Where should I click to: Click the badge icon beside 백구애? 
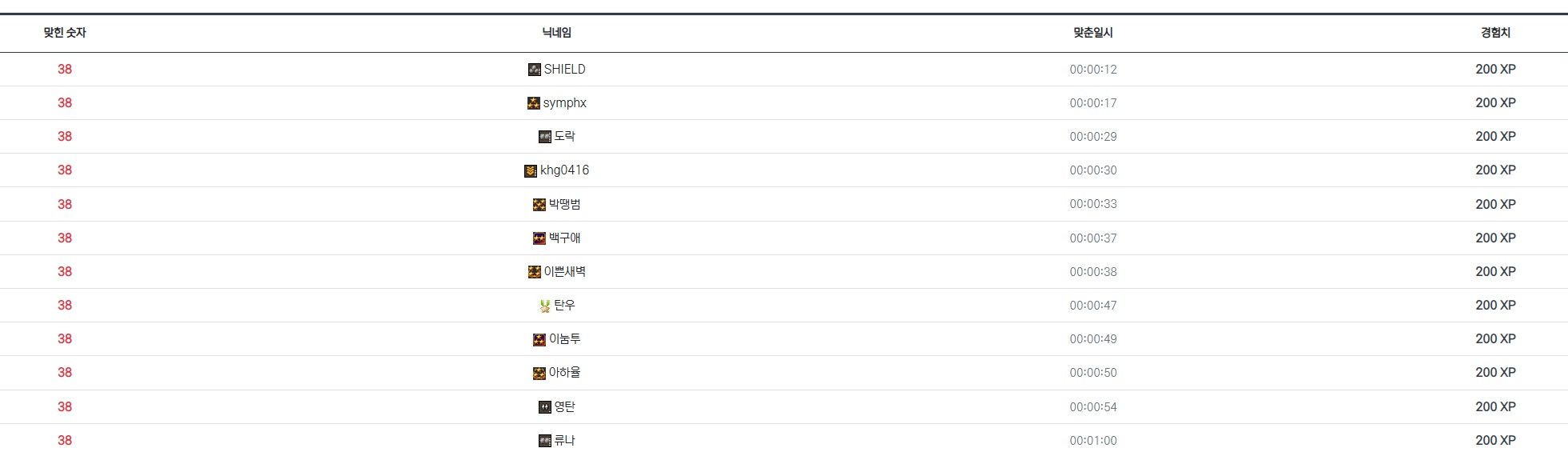(x=539, y=238)
